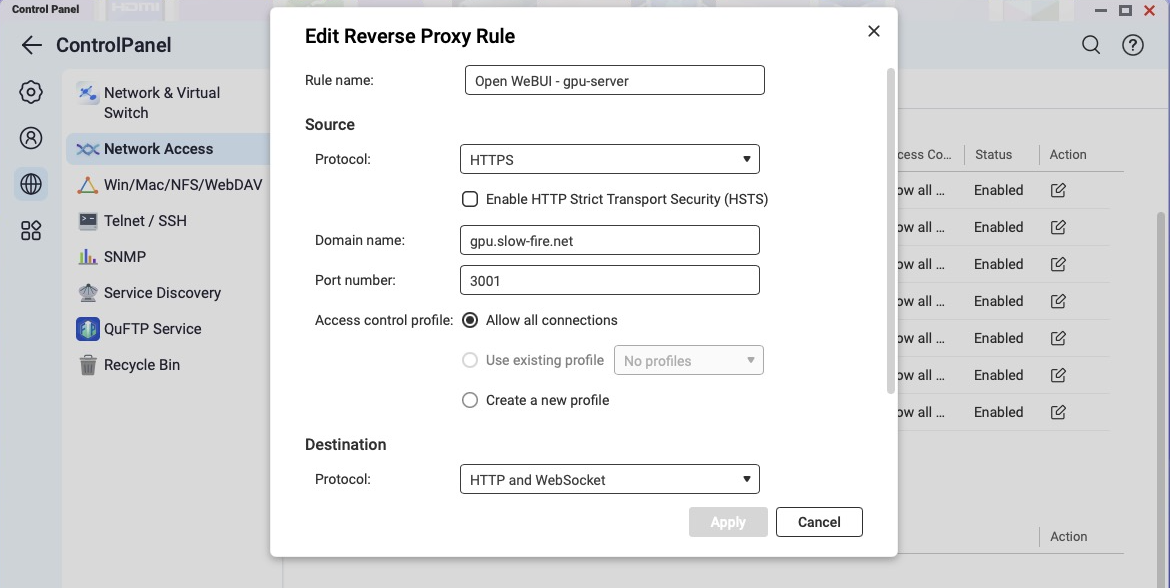Open the search magnifier icon
This screenshot has height=588, width=1170.
coord(1091,45)
